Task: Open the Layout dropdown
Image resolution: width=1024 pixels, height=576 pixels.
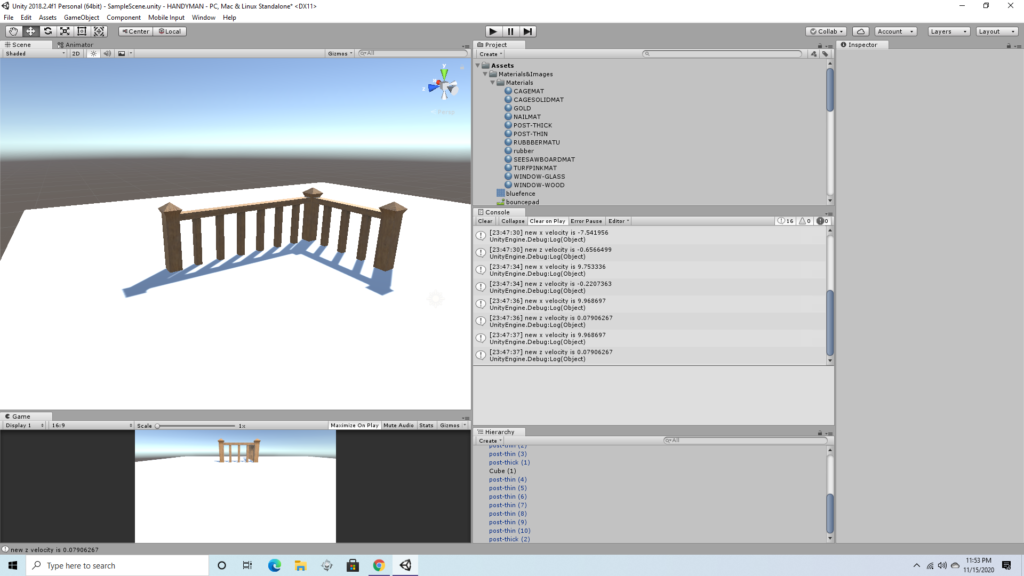Action: point(994,31)
